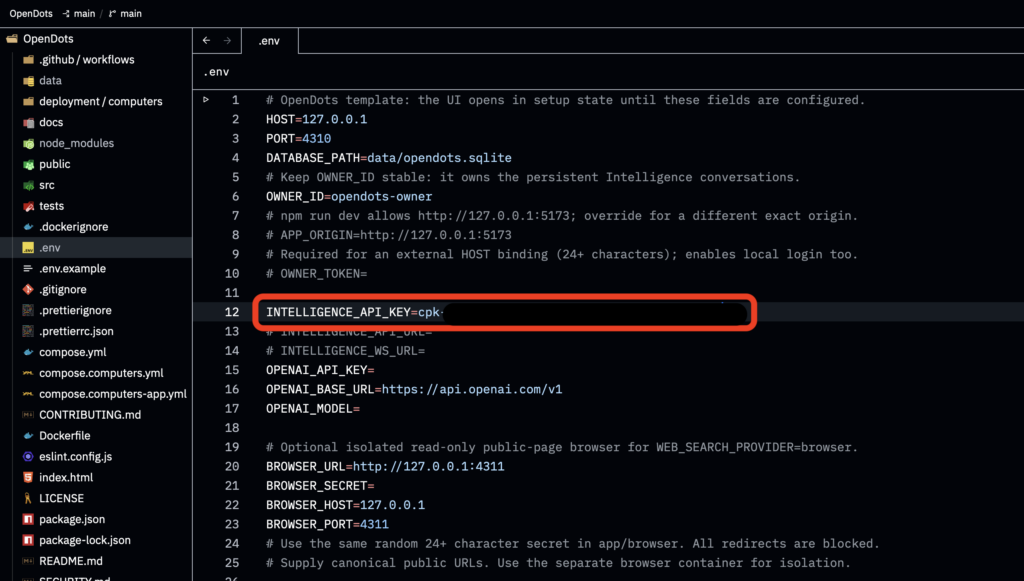The height and width of the screenshot is (581, 1024).
Task: Click the .prettierrc.json file icon
Action: [28, 331]
